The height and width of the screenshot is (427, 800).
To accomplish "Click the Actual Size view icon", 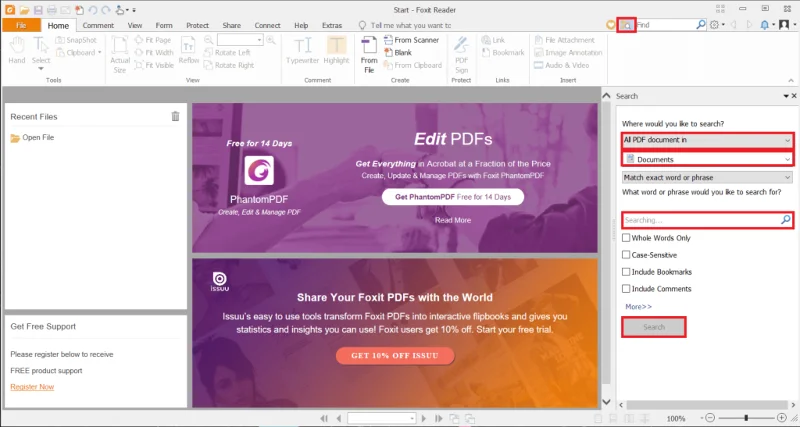I will (x=120, y=54).
